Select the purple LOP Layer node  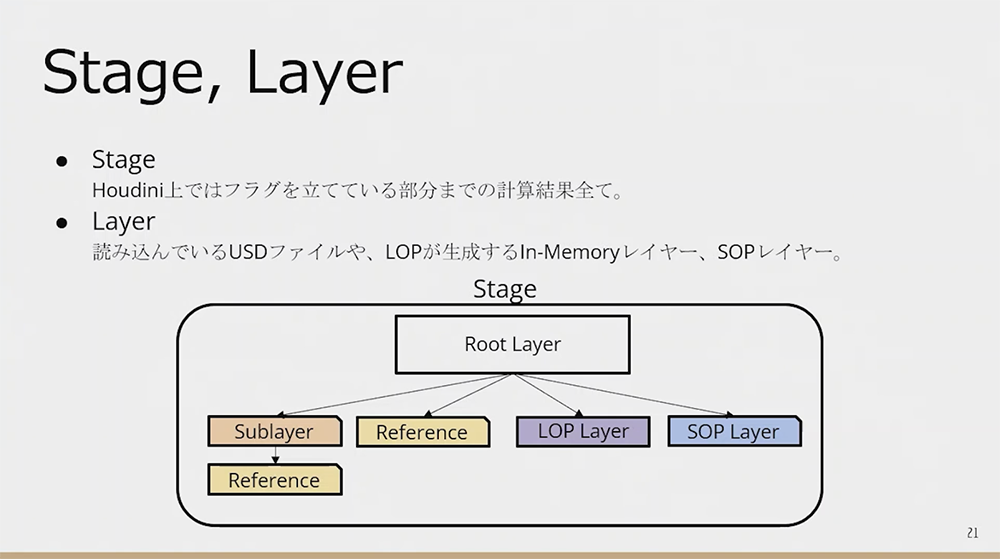(583, 432)
